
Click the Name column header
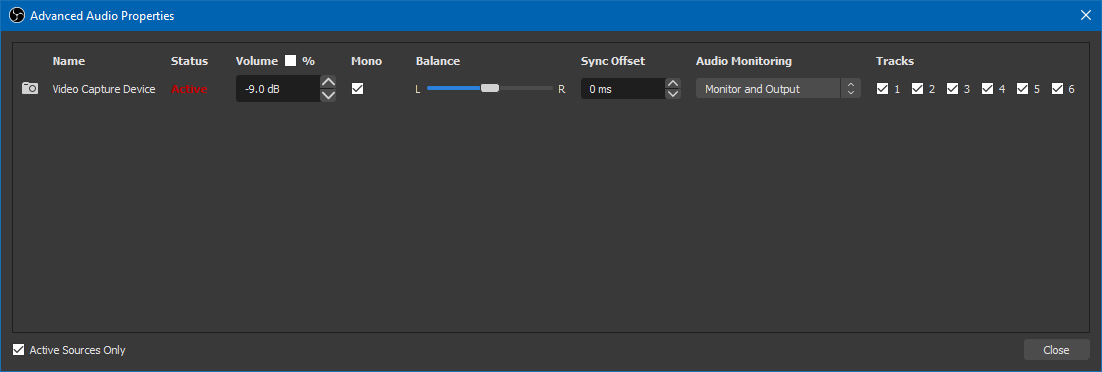[x=69, y=61]
